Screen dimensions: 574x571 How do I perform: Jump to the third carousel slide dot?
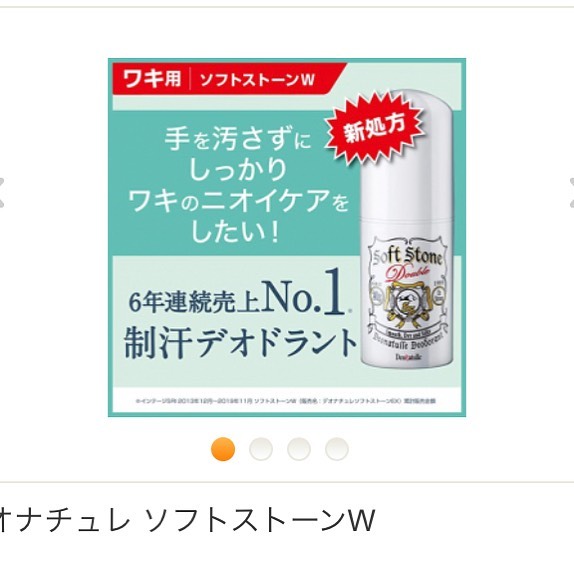coord(299,449)
